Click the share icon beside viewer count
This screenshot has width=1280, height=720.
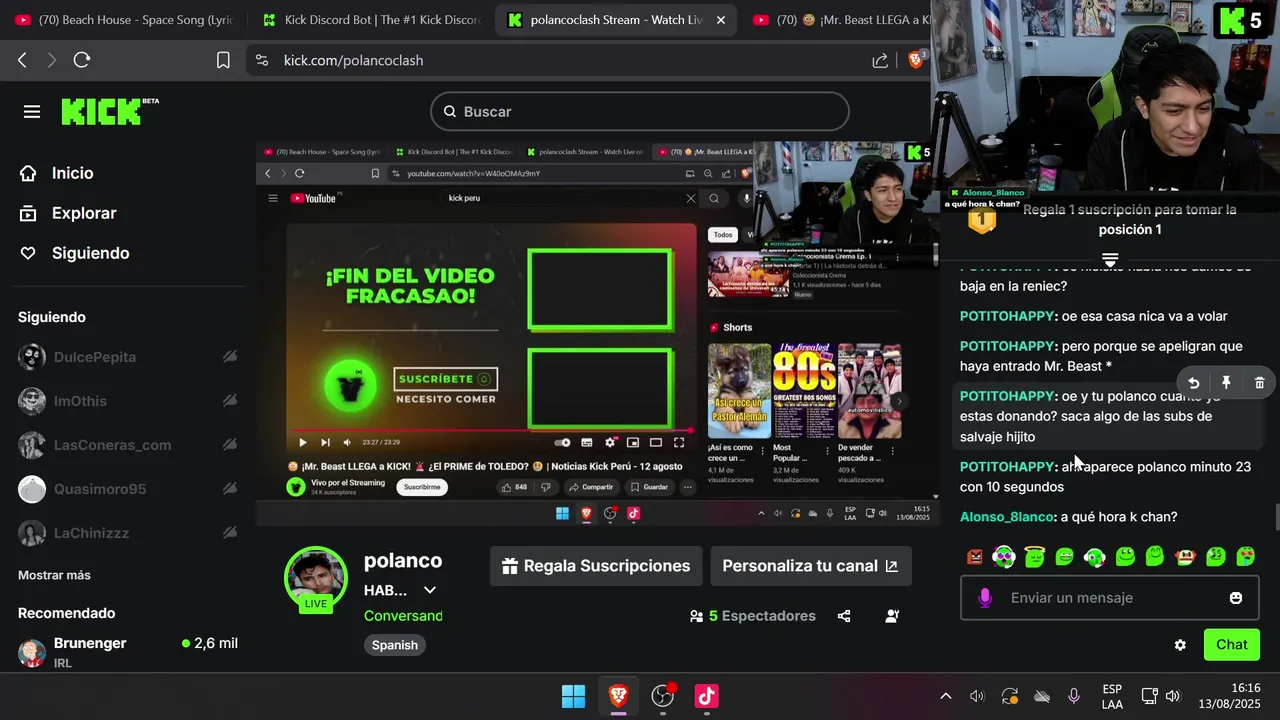point(844,616)
